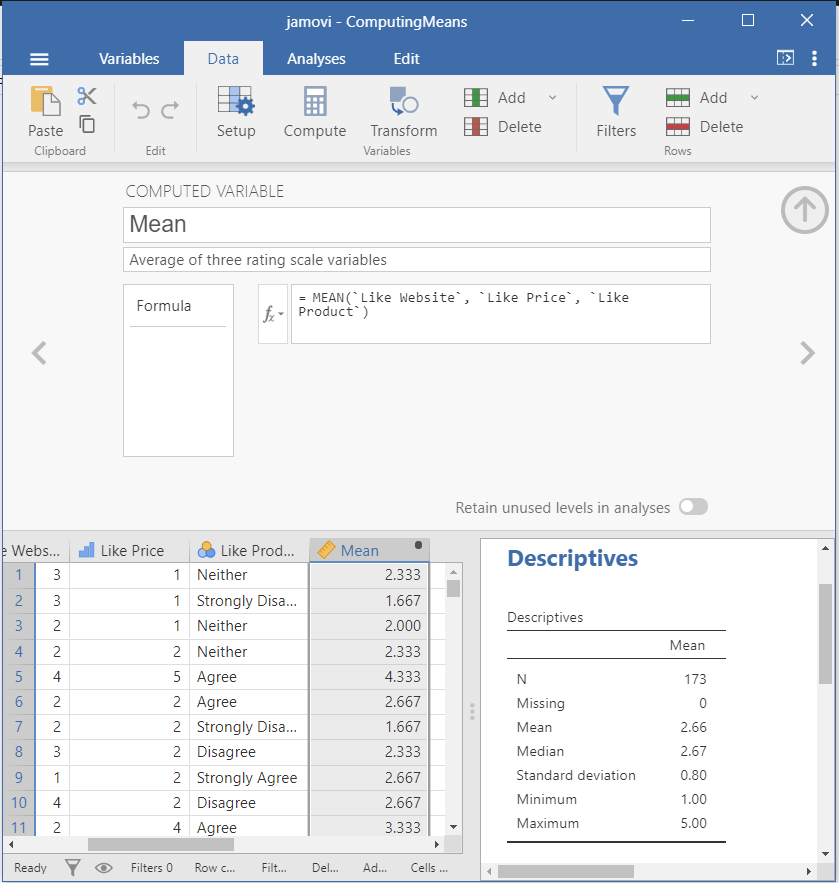Open the hamburger main menu
Viewport: 839px width, 883px height.
tap(39, 59)
